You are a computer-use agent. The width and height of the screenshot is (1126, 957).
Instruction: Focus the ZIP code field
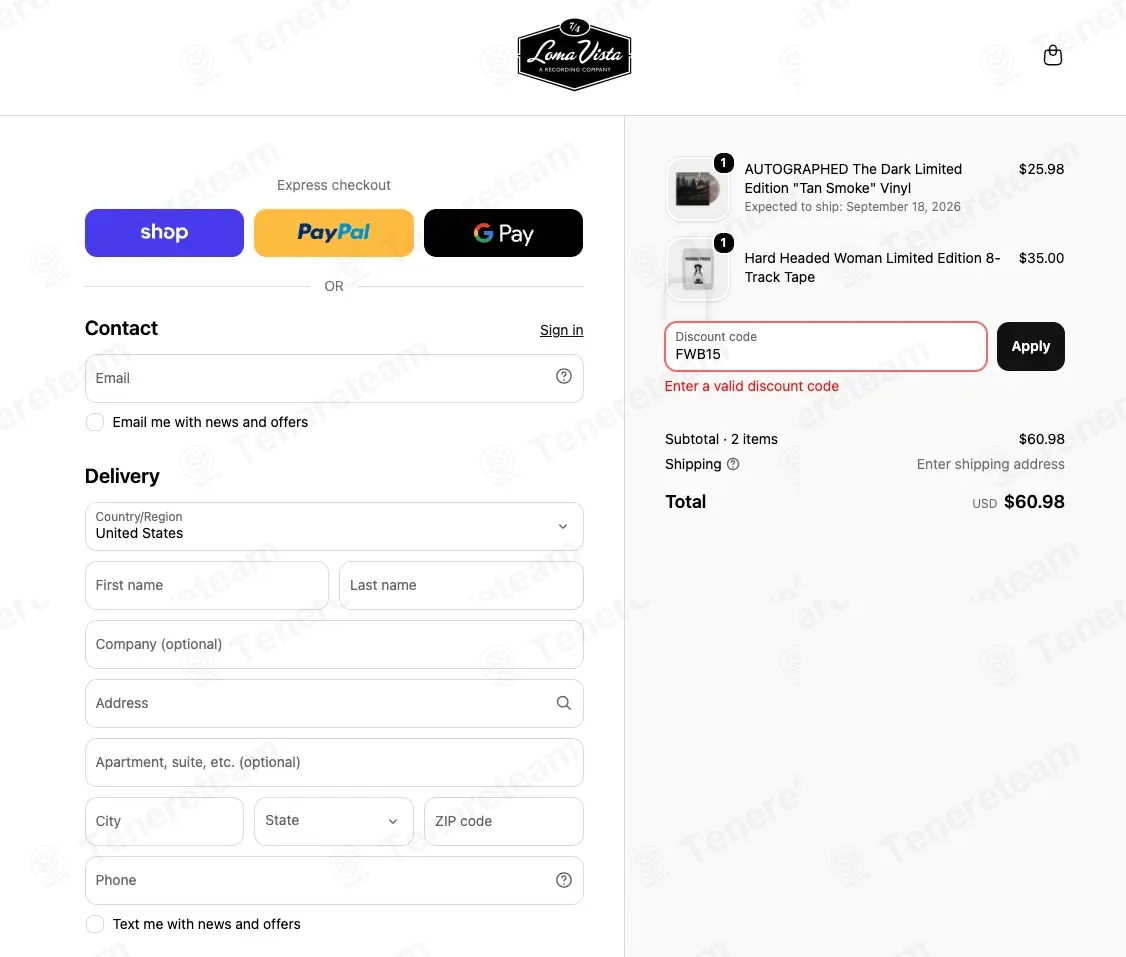(503, 821)
